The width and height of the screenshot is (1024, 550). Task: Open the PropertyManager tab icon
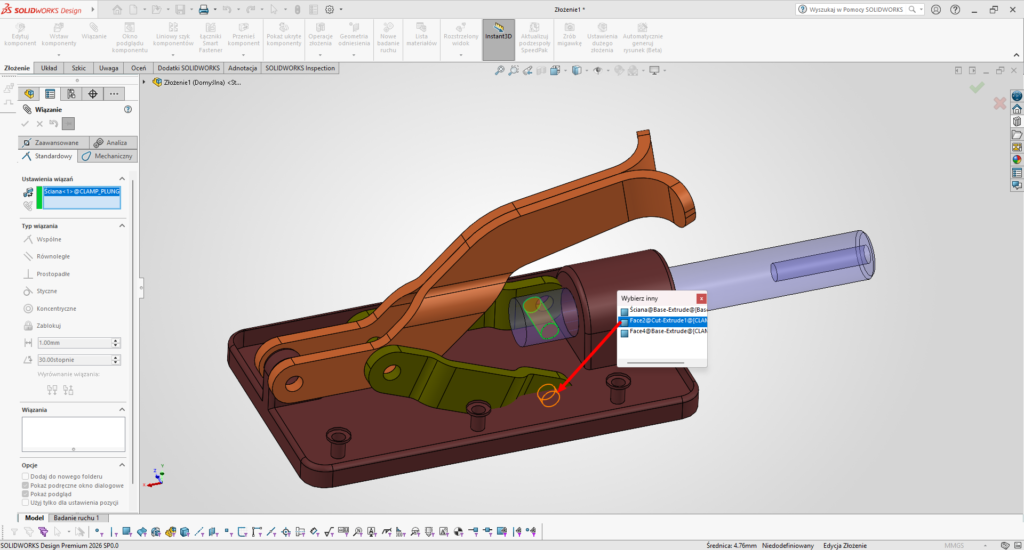point(50,94)
